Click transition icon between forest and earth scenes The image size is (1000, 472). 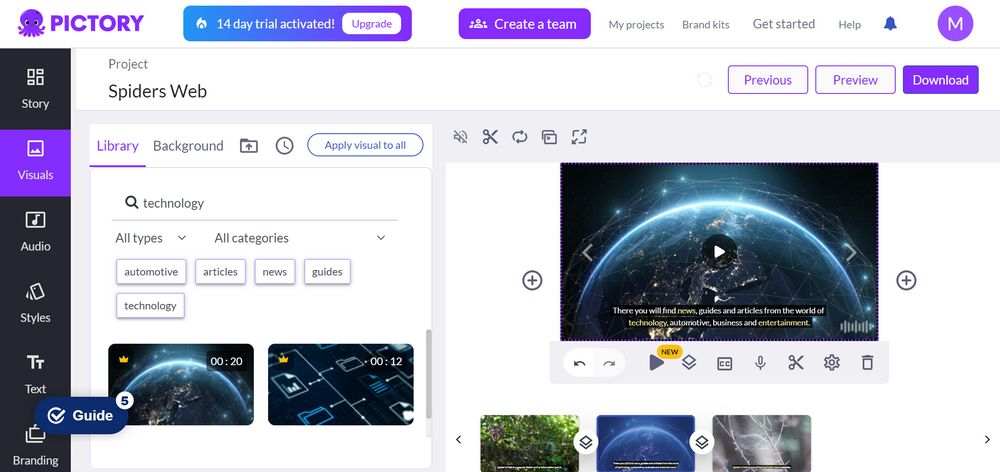tap(586, 441)
